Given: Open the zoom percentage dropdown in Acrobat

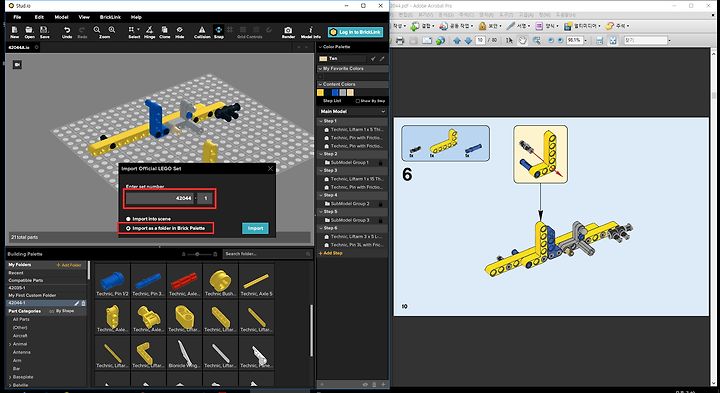Looking at the screenshot, I should [585, 40].
